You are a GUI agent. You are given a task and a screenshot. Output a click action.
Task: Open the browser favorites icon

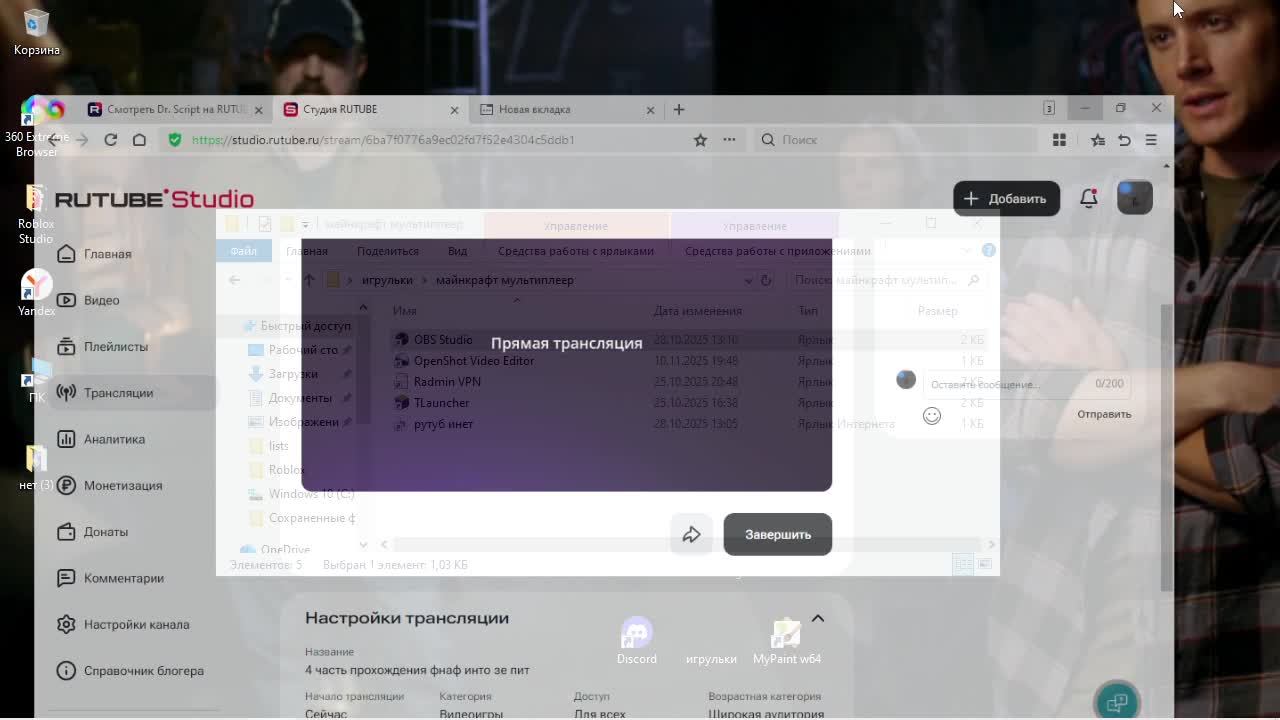pyautogui.click(x=1098, y=140)
